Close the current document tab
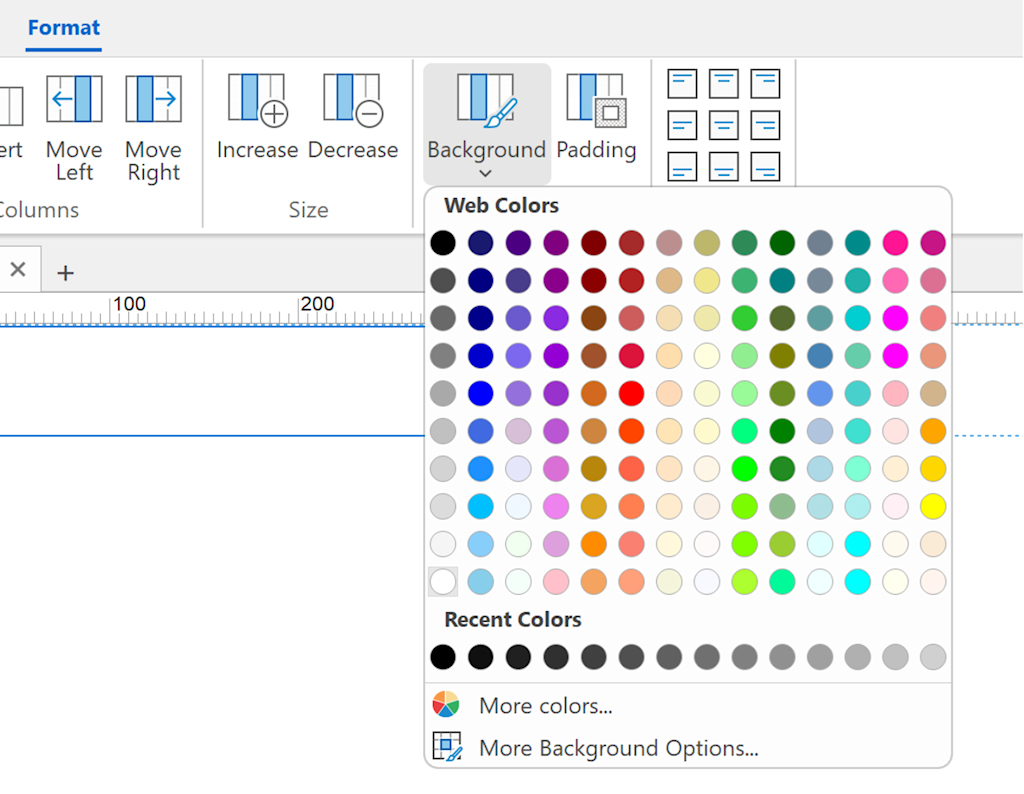The width and height of the screenshot is (1024, 794). coord(18,269)
